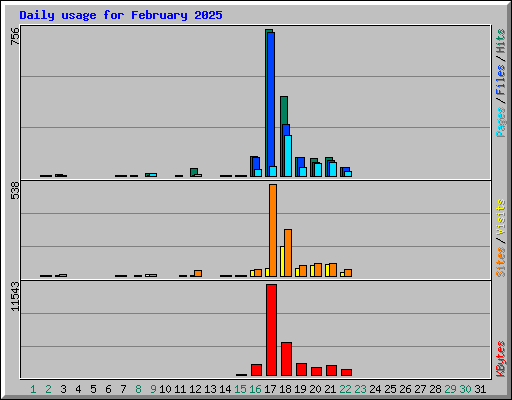Select the red KBytes bar on day 16
512x400 pixels.
256,370
